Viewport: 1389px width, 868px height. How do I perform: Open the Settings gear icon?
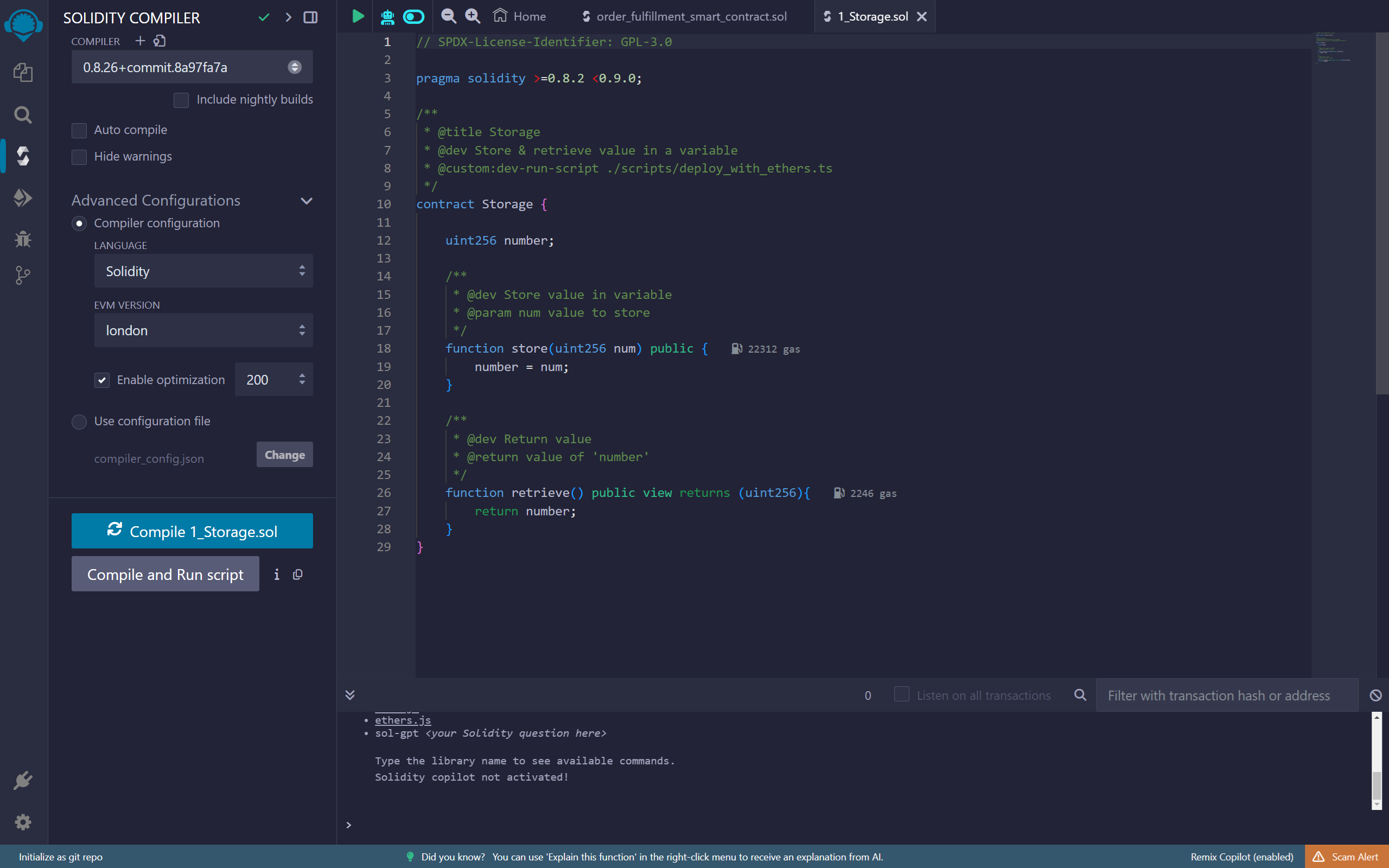click(23, 822)
